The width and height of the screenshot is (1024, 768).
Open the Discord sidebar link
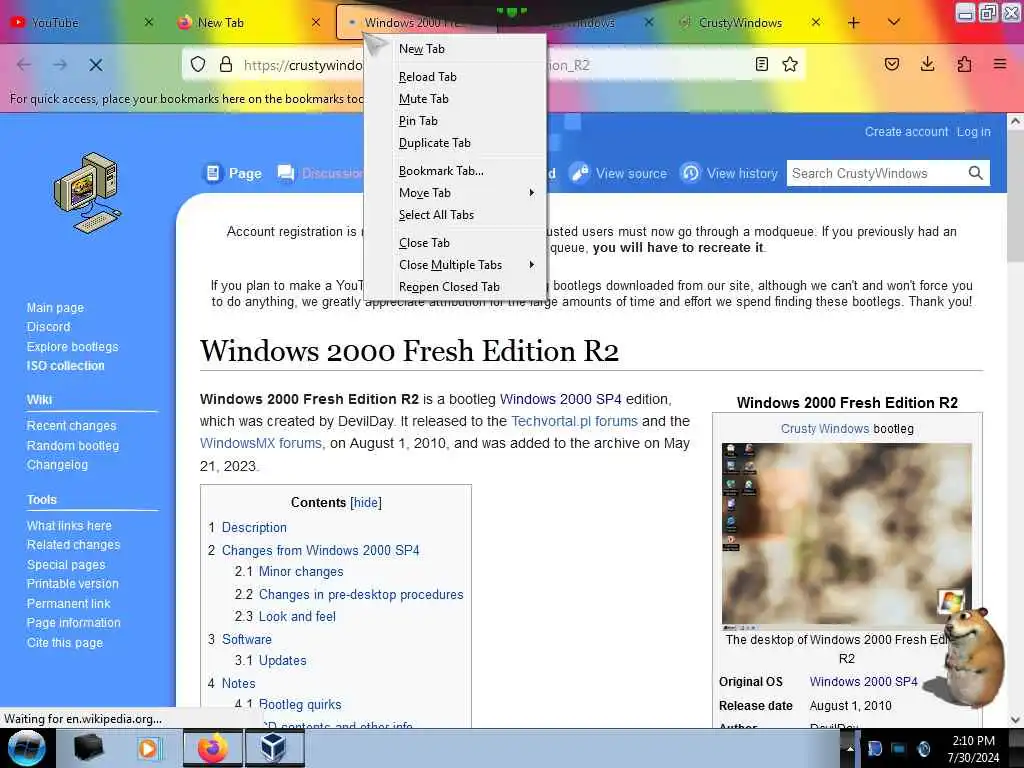tap(48, 327)
